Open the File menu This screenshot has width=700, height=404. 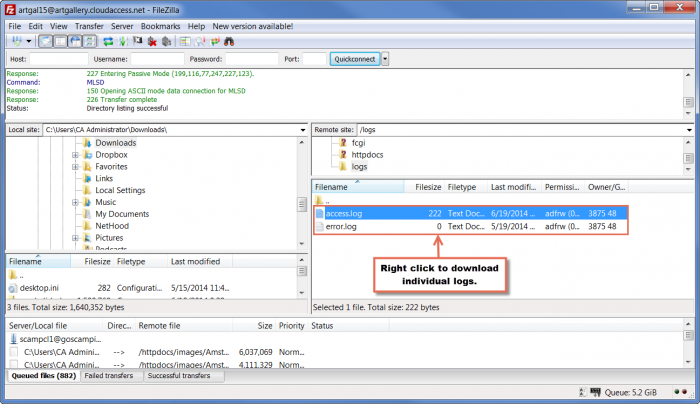[x=15, y=26]
